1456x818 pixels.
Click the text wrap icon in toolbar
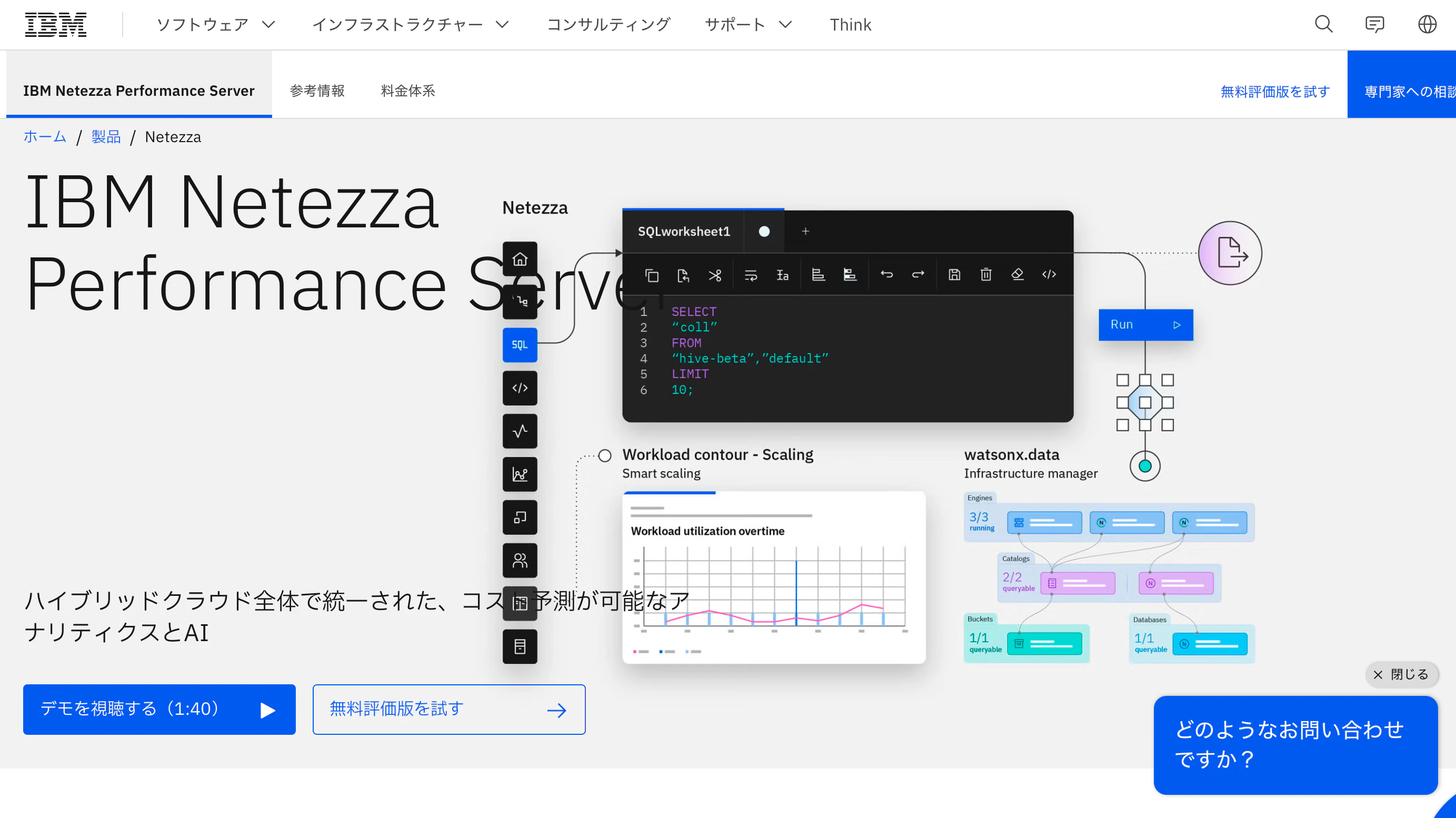point(751,275)
